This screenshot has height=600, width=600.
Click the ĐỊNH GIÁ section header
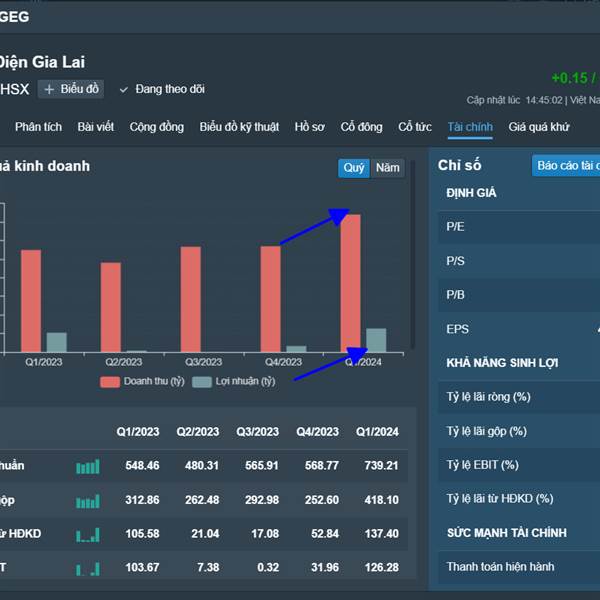pyautogui.click(x=471, y=193)
